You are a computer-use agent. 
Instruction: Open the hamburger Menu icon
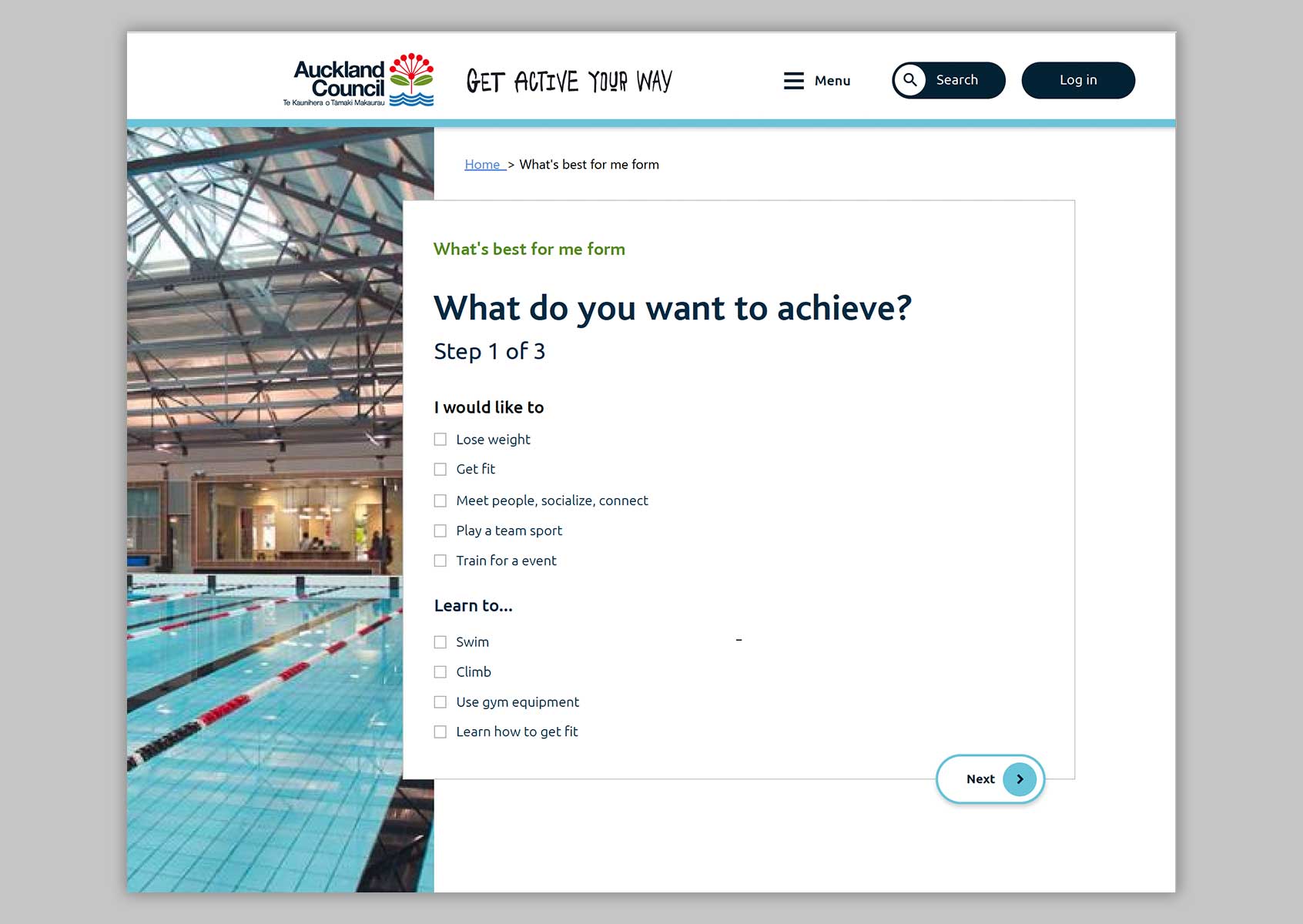[794, 81]
